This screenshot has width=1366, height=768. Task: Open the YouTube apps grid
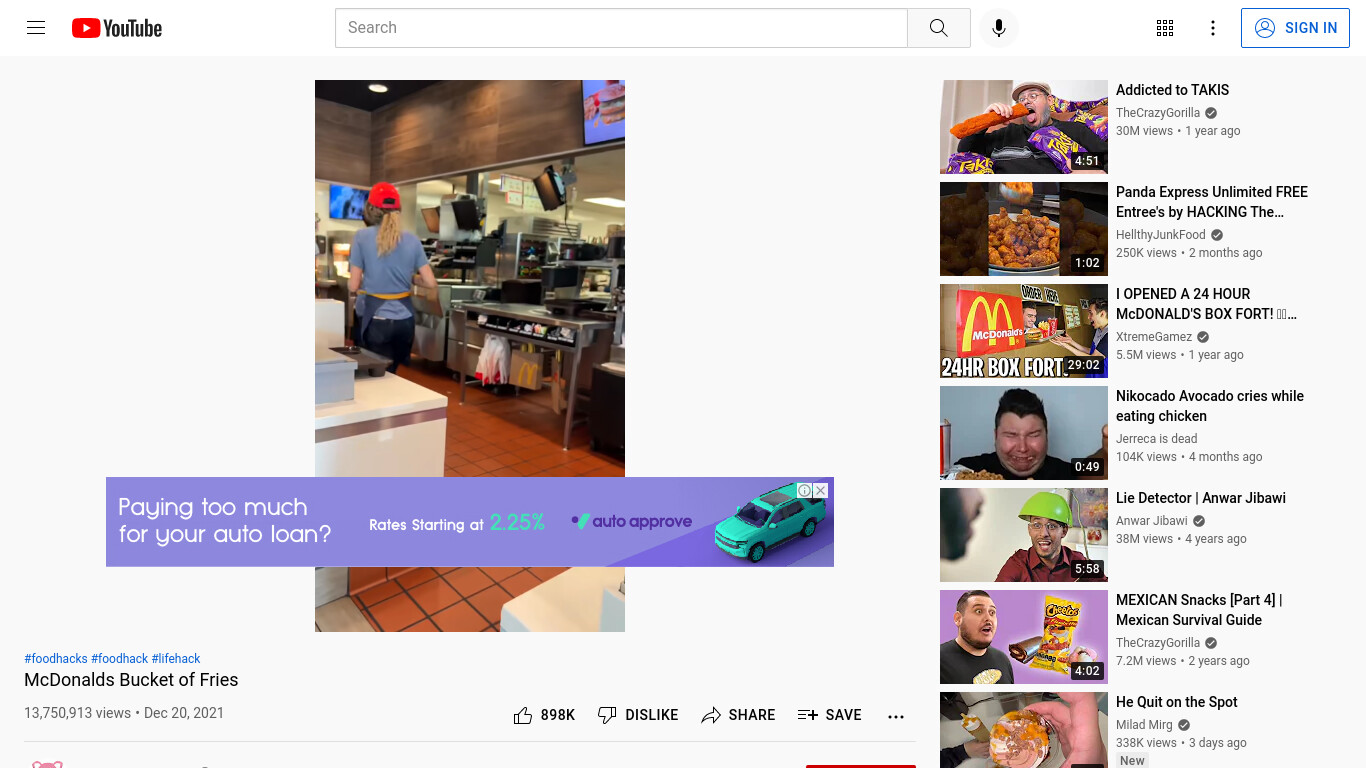coord(1165,28)
